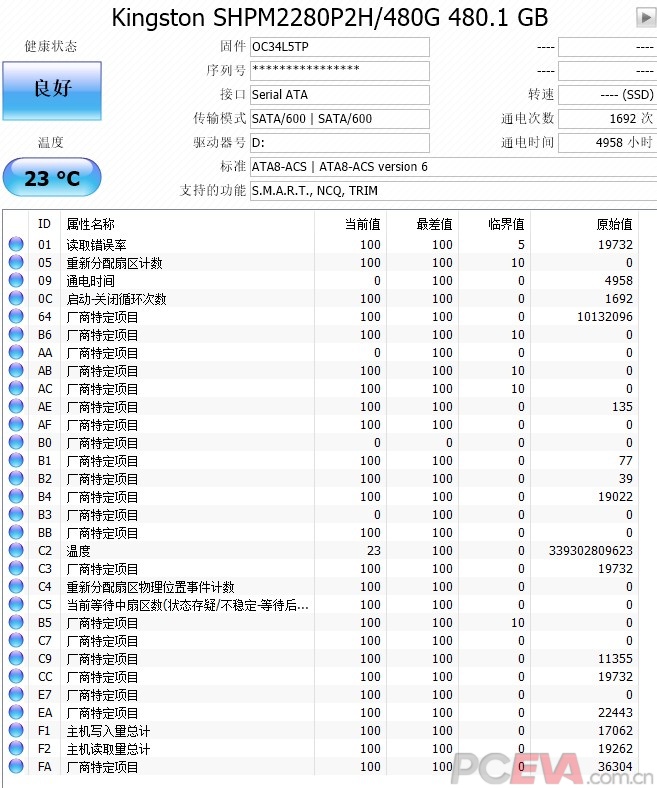
Task: Click the drive letter D: field
Action: [x=340, y=143]
